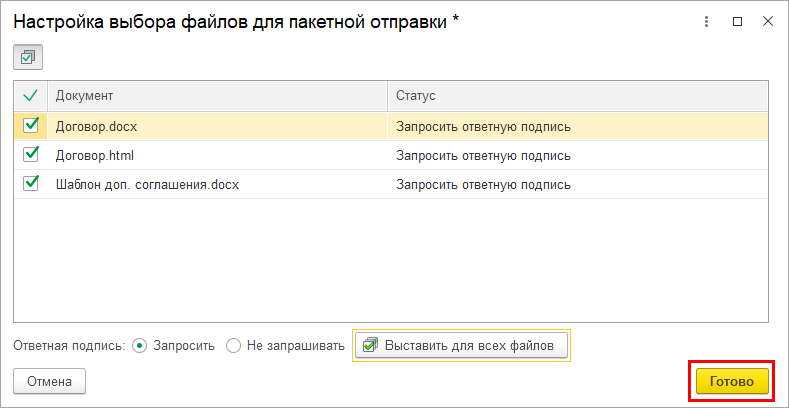Image resolution: width=789 pixels, height=408 pixels.
Task: Click status cell of Договор.html row
Action: point(483,156)
